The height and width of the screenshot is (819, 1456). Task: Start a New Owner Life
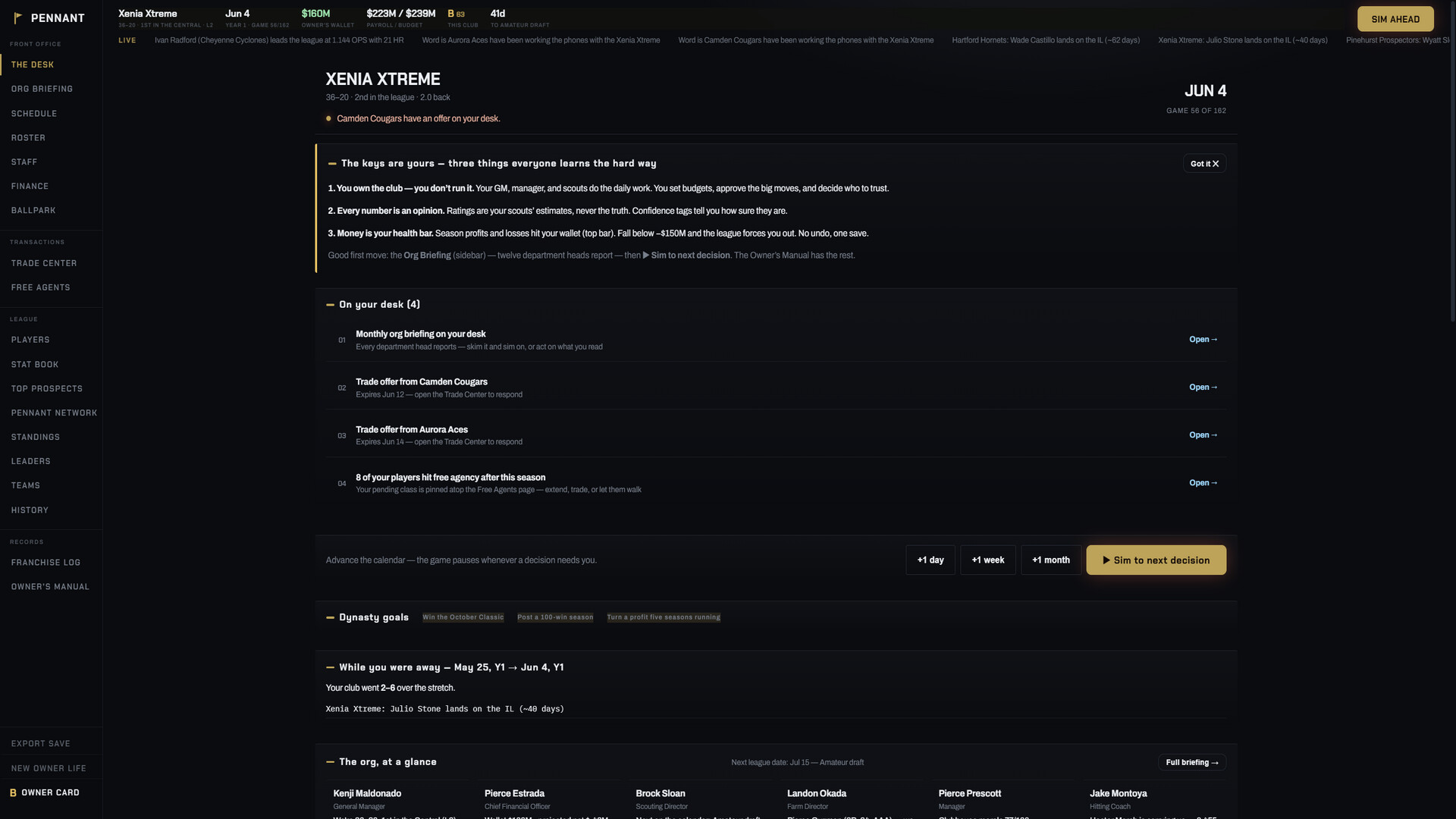coord(52,768)
